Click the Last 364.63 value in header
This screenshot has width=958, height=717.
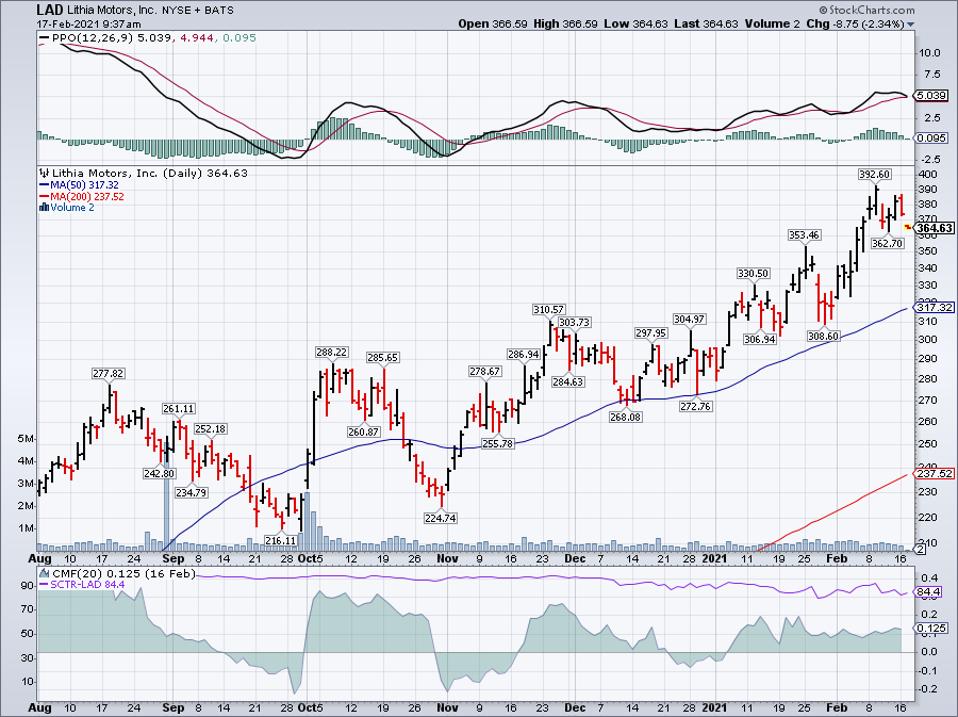pos(705,24)
